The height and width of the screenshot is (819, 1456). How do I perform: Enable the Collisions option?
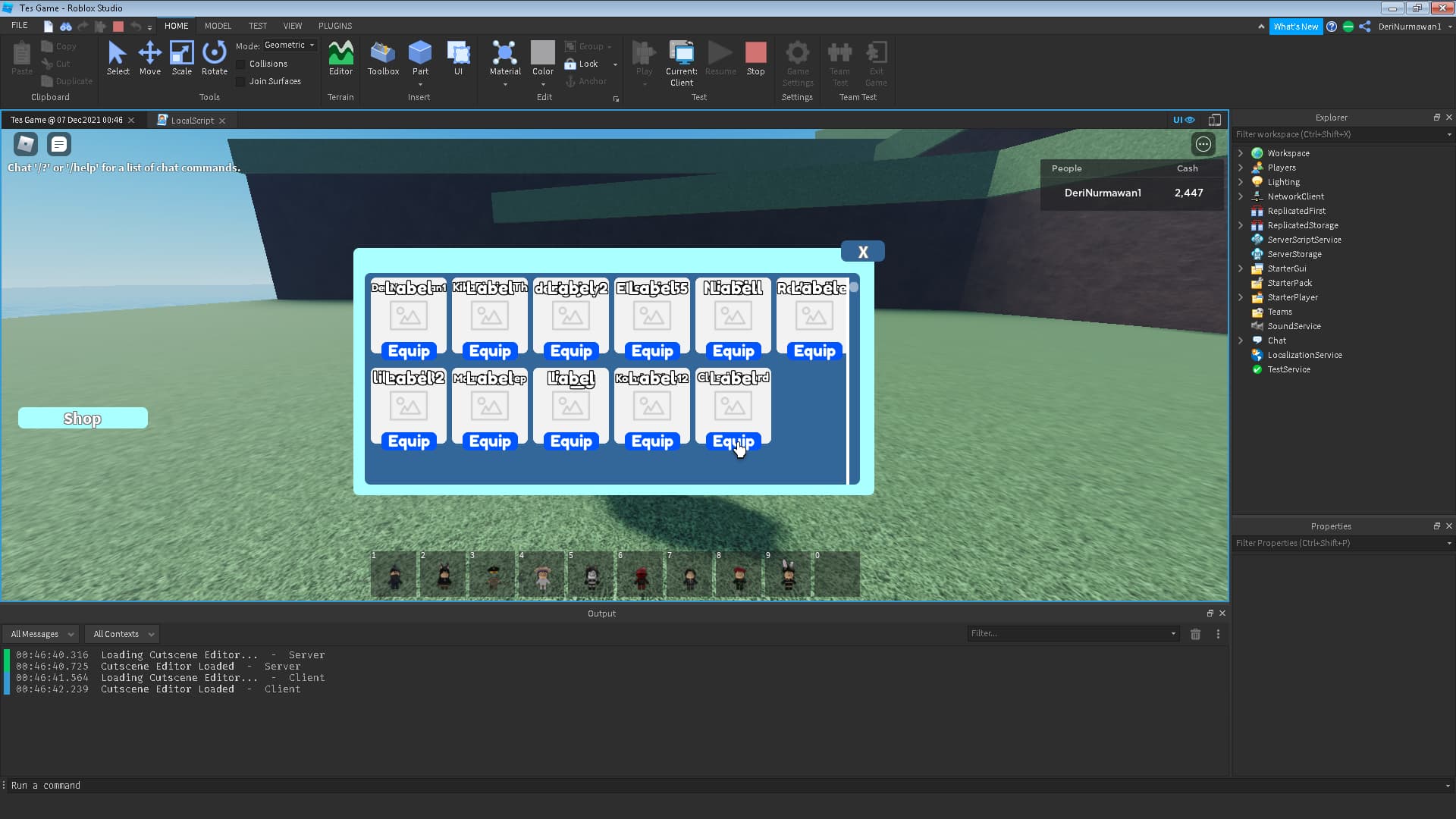click(x=240, y=64)
